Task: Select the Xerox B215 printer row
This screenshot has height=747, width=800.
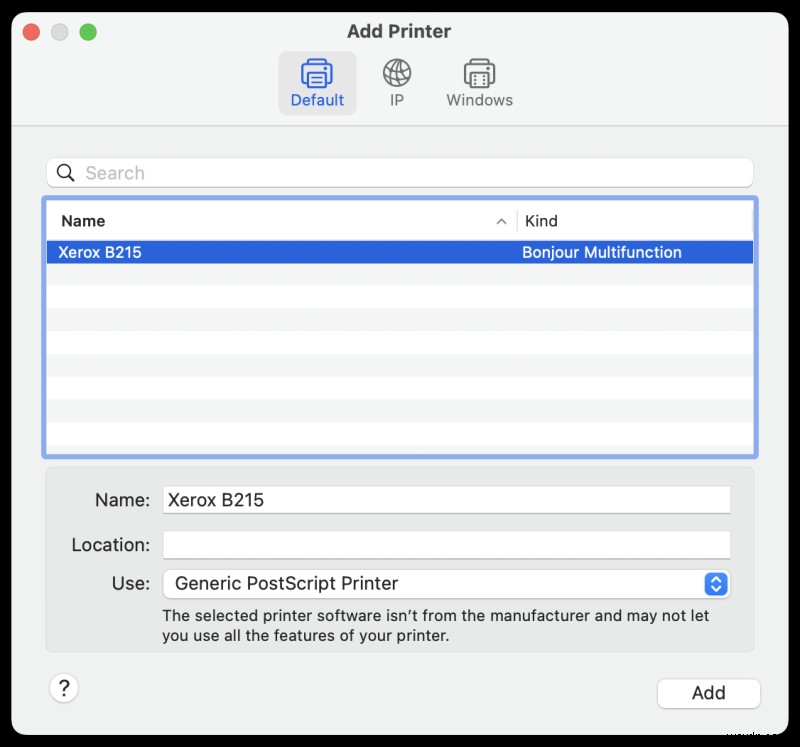Action: coord(399,252)
